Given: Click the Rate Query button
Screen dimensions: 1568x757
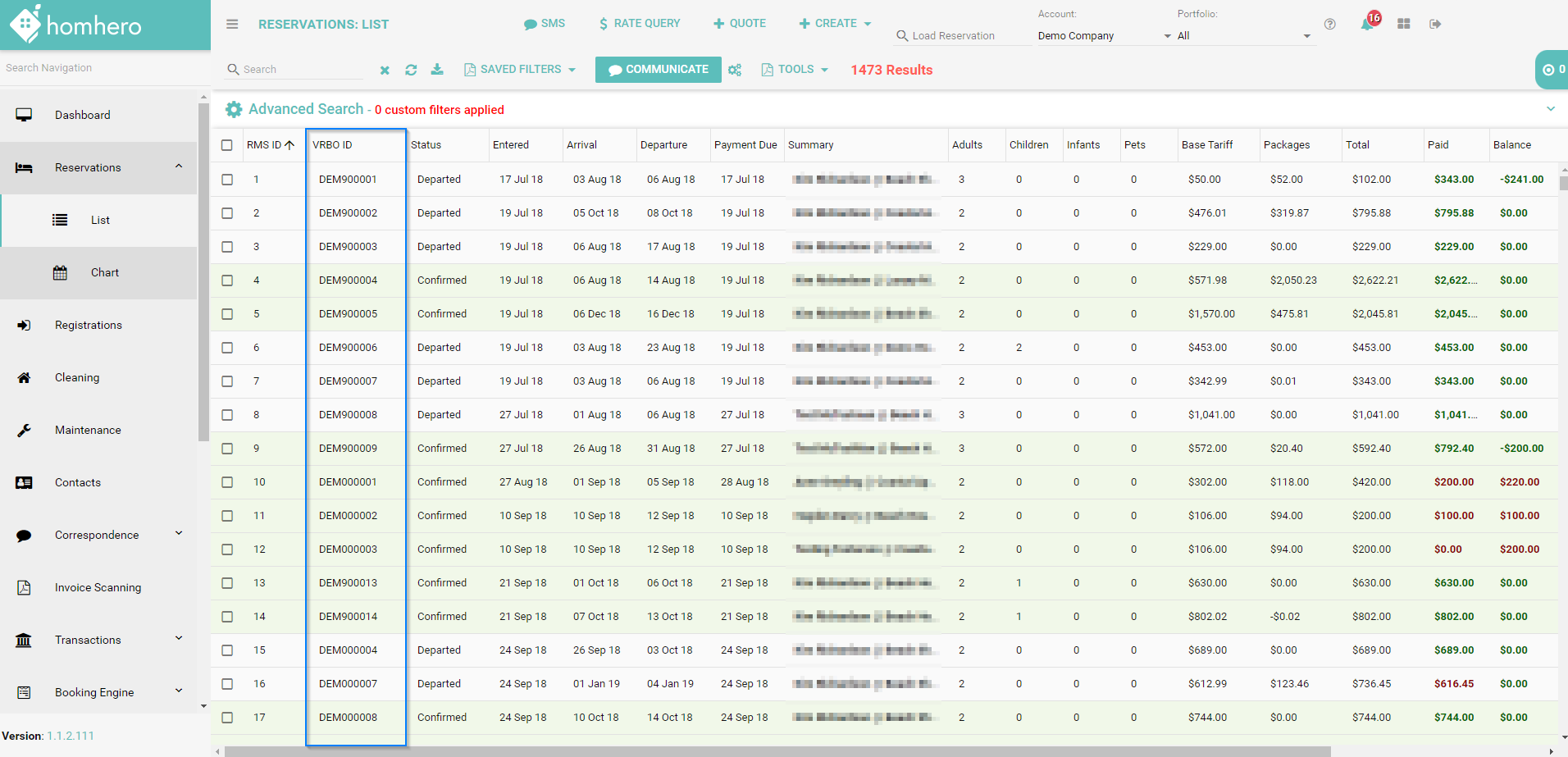Looking at the screenshot, I should pyautogui.click(x=640, y=24).
